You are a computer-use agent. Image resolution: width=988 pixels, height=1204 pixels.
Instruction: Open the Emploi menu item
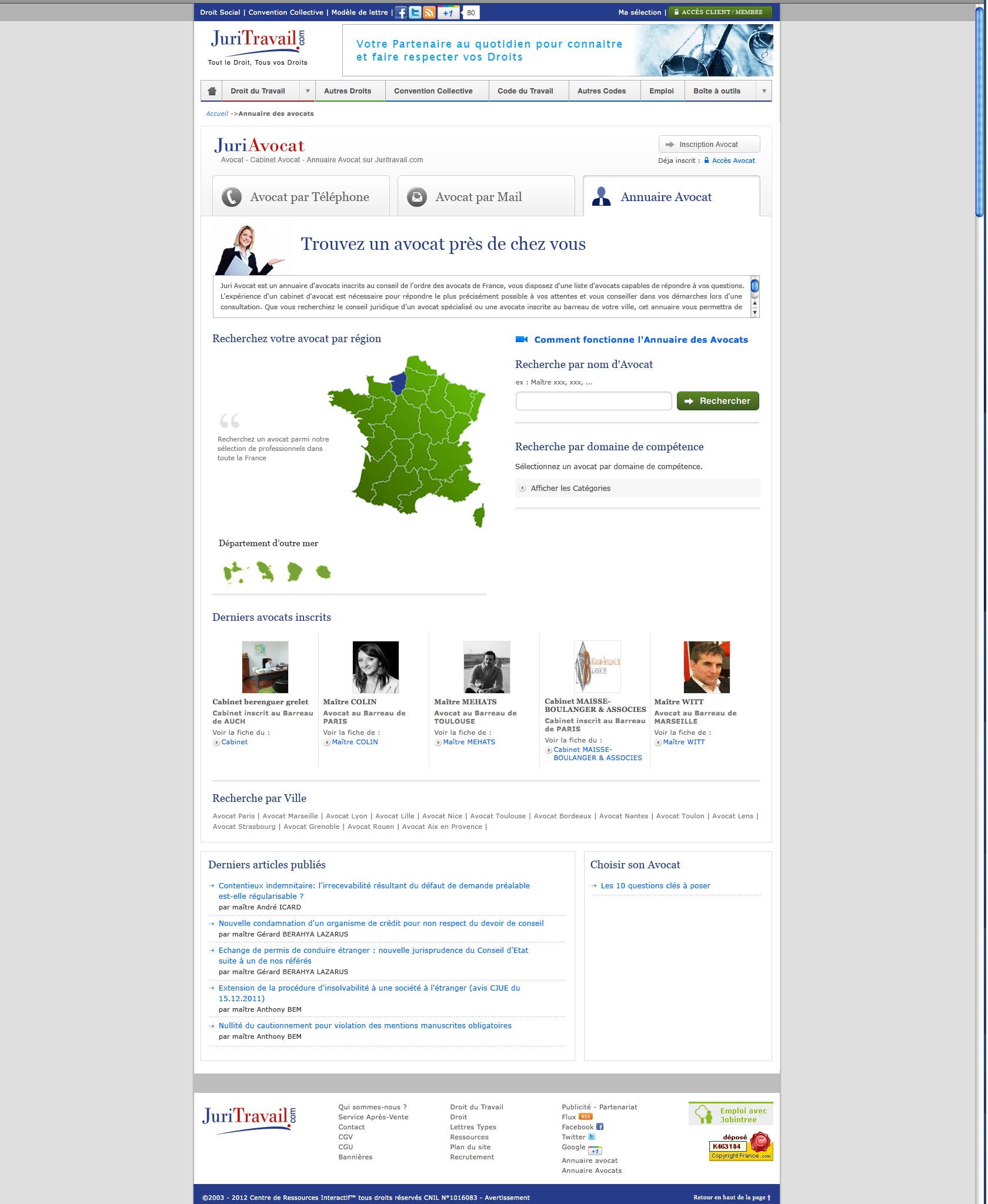[662, 91]
